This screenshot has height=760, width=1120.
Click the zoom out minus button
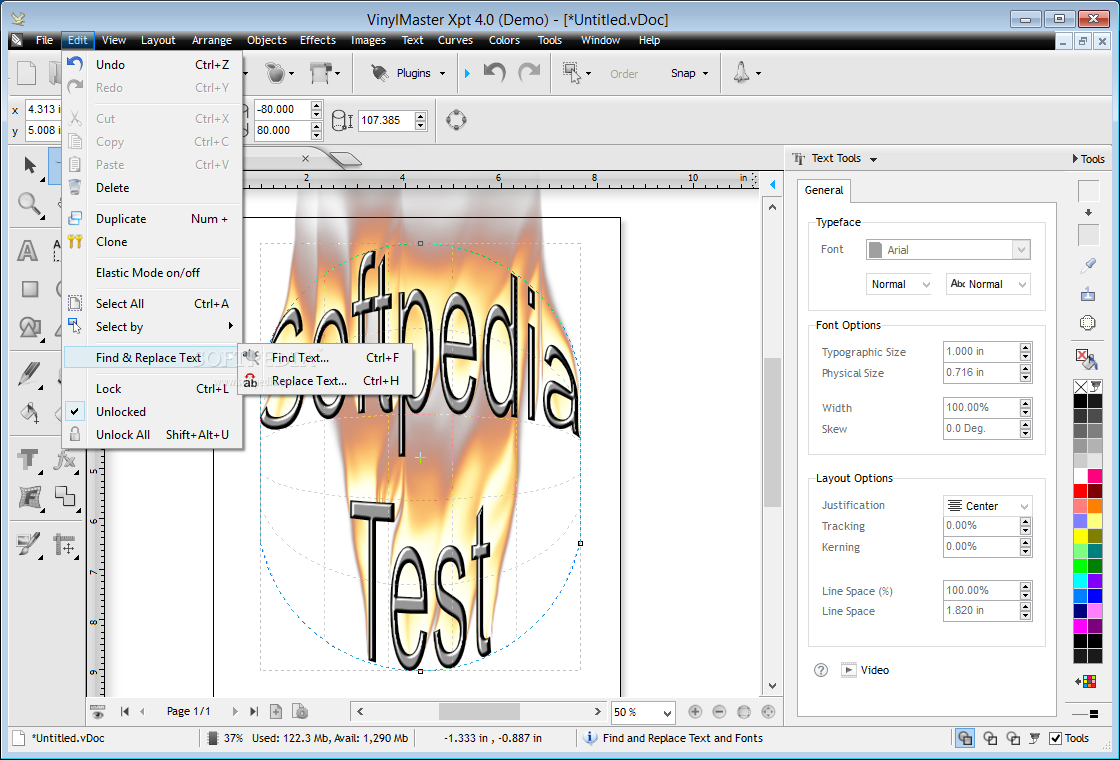[719, 711]
